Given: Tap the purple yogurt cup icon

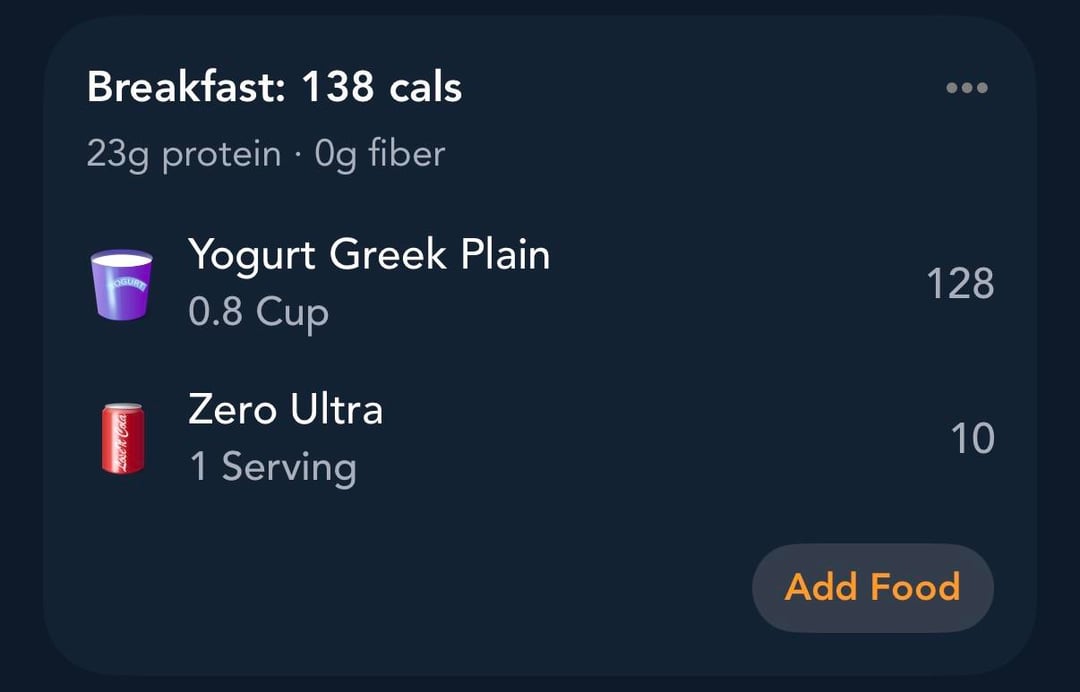Looking at the screenshot, I should [122, 285].
